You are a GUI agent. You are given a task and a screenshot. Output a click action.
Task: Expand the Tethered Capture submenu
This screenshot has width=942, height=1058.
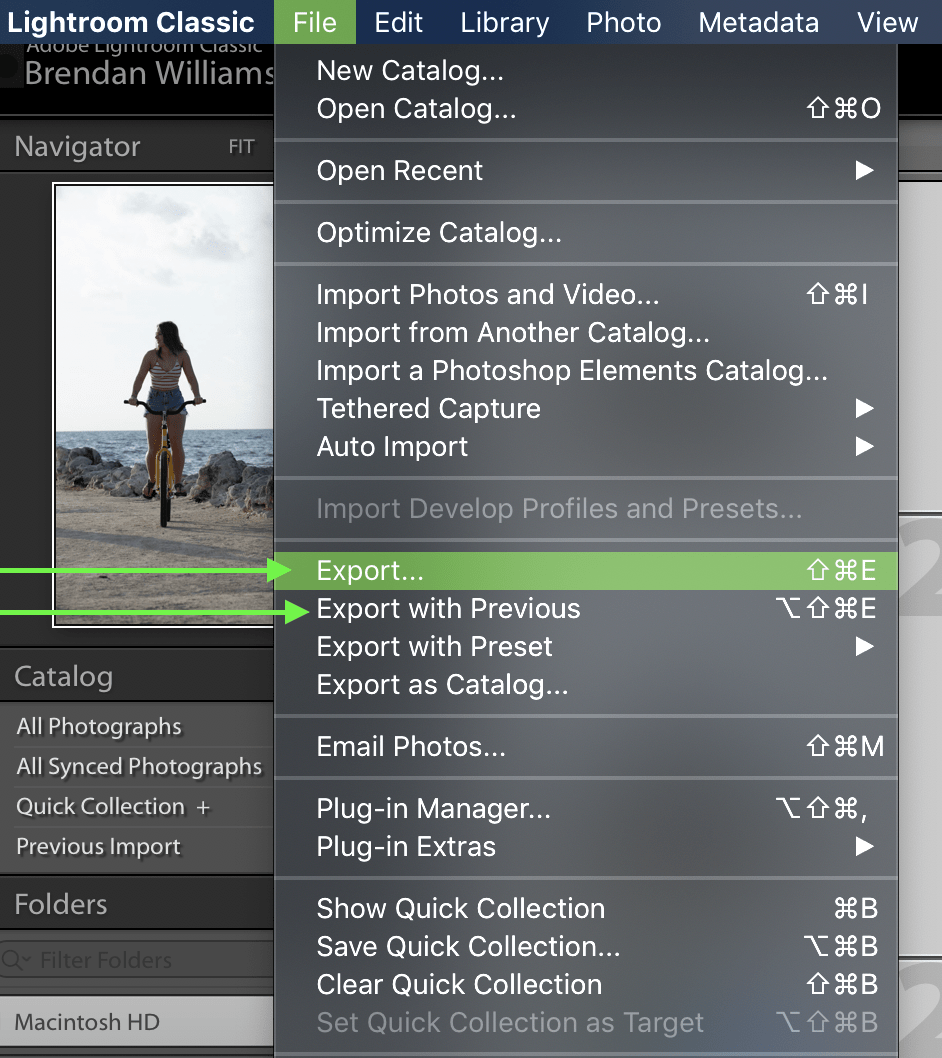click(x=586, y=408)
